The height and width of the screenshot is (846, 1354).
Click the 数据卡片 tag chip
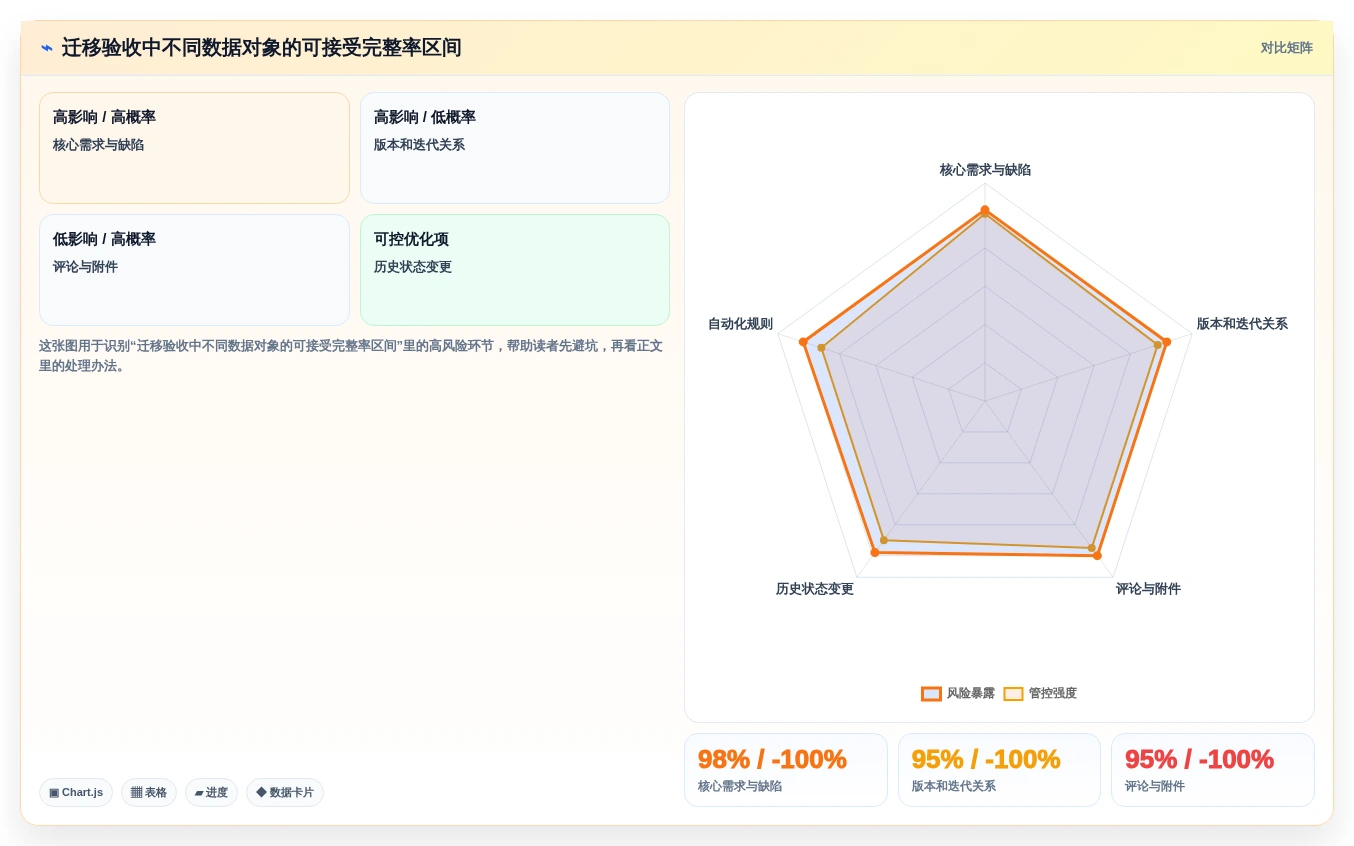(x=285, y=792)
